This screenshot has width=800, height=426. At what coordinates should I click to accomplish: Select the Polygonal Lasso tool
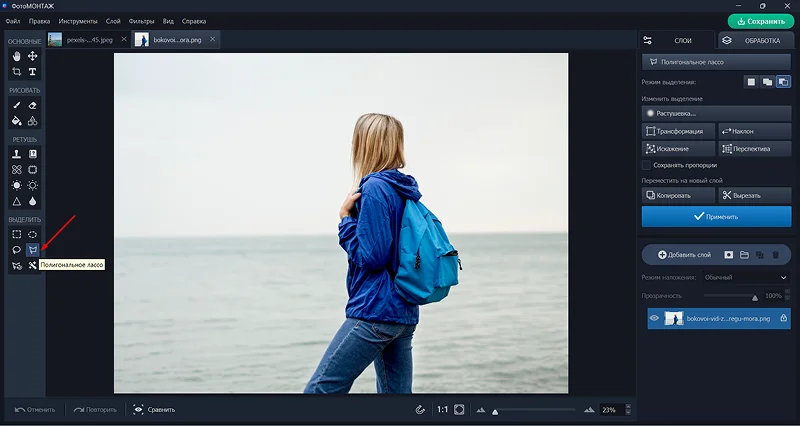33,250
